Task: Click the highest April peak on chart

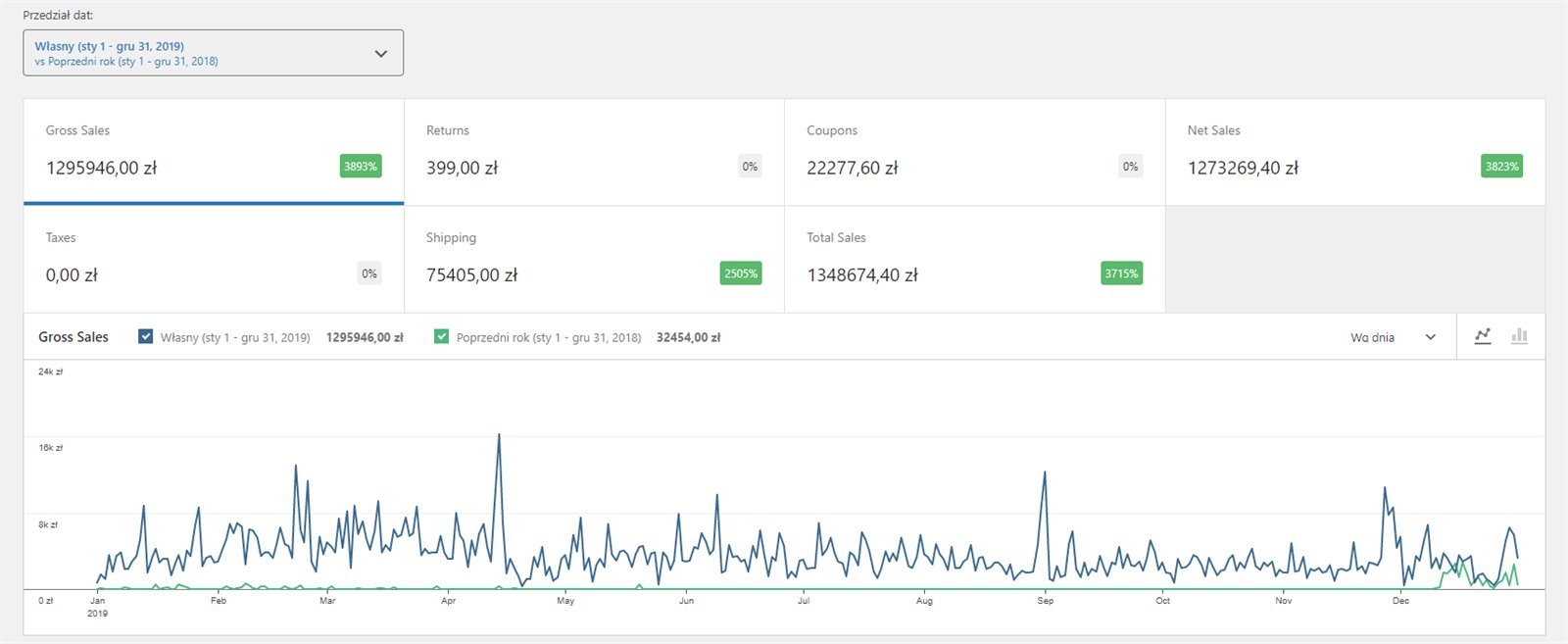Action: coord(499,435)
